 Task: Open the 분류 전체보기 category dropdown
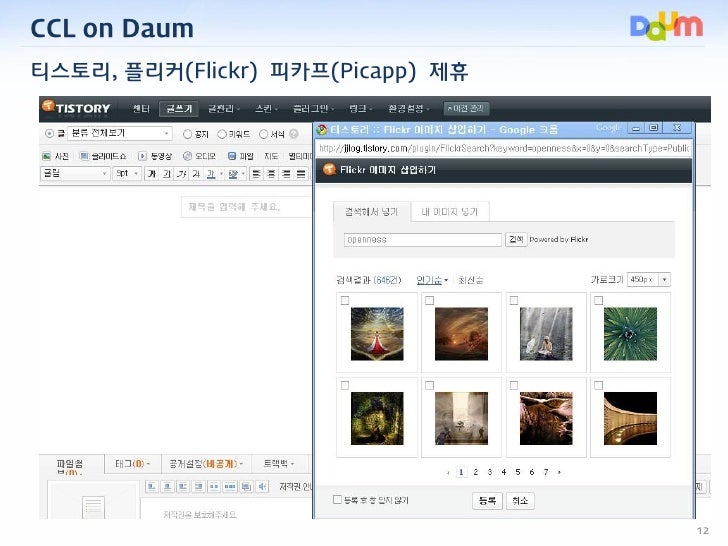120,133
